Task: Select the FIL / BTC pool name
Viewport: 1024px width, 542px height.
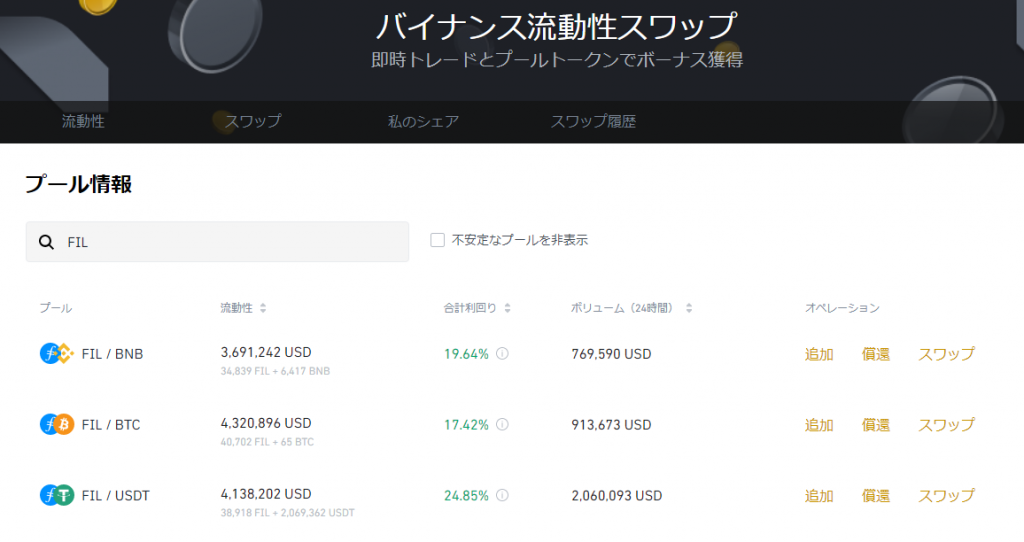Action: click(111, 425)
